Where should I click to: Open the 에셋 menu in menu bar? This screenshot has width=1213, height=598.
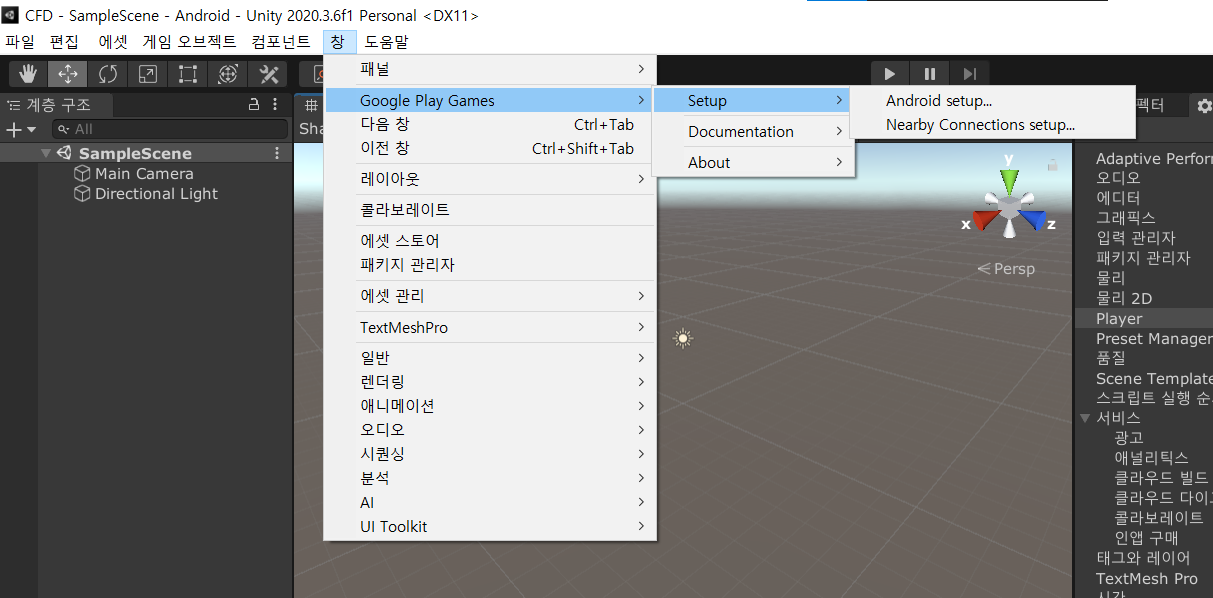pos(113,42)
